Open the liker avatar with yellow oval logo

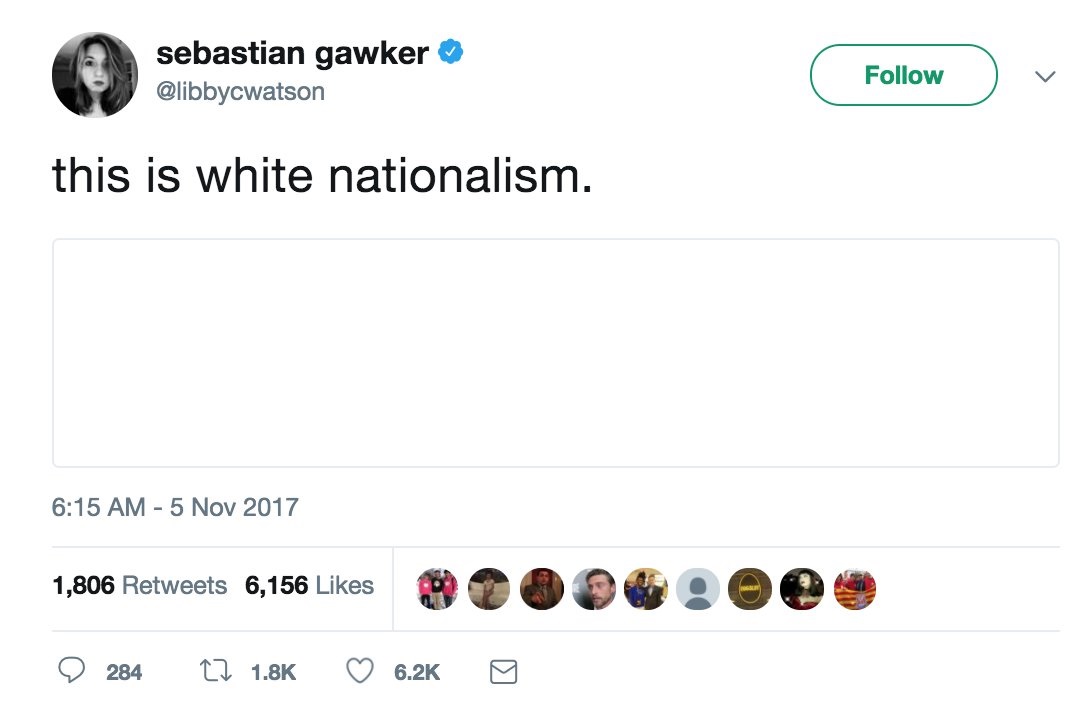coord(748,589)
